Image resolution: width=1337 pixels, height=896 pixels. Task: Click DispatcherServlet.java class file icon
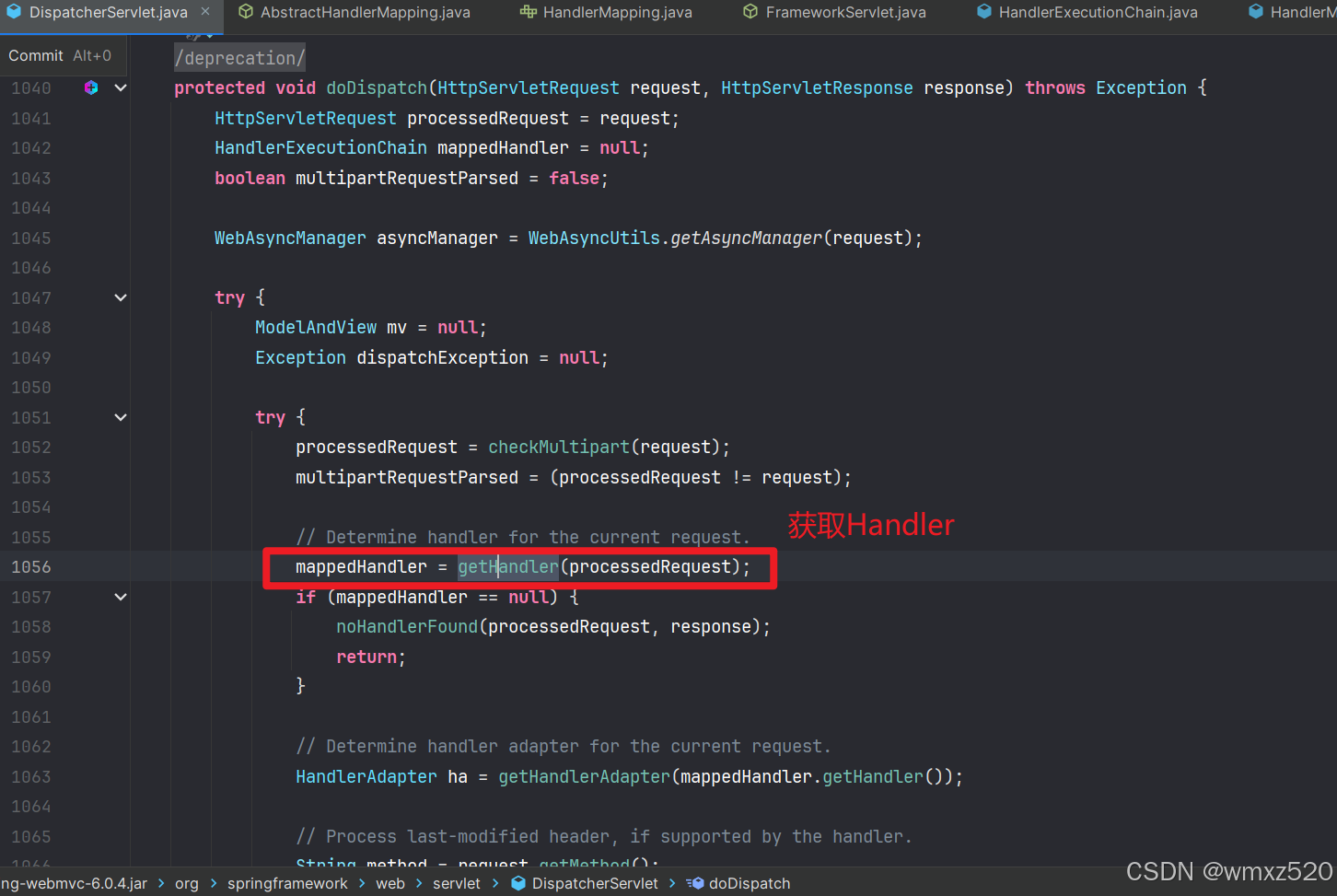[14, 12]
